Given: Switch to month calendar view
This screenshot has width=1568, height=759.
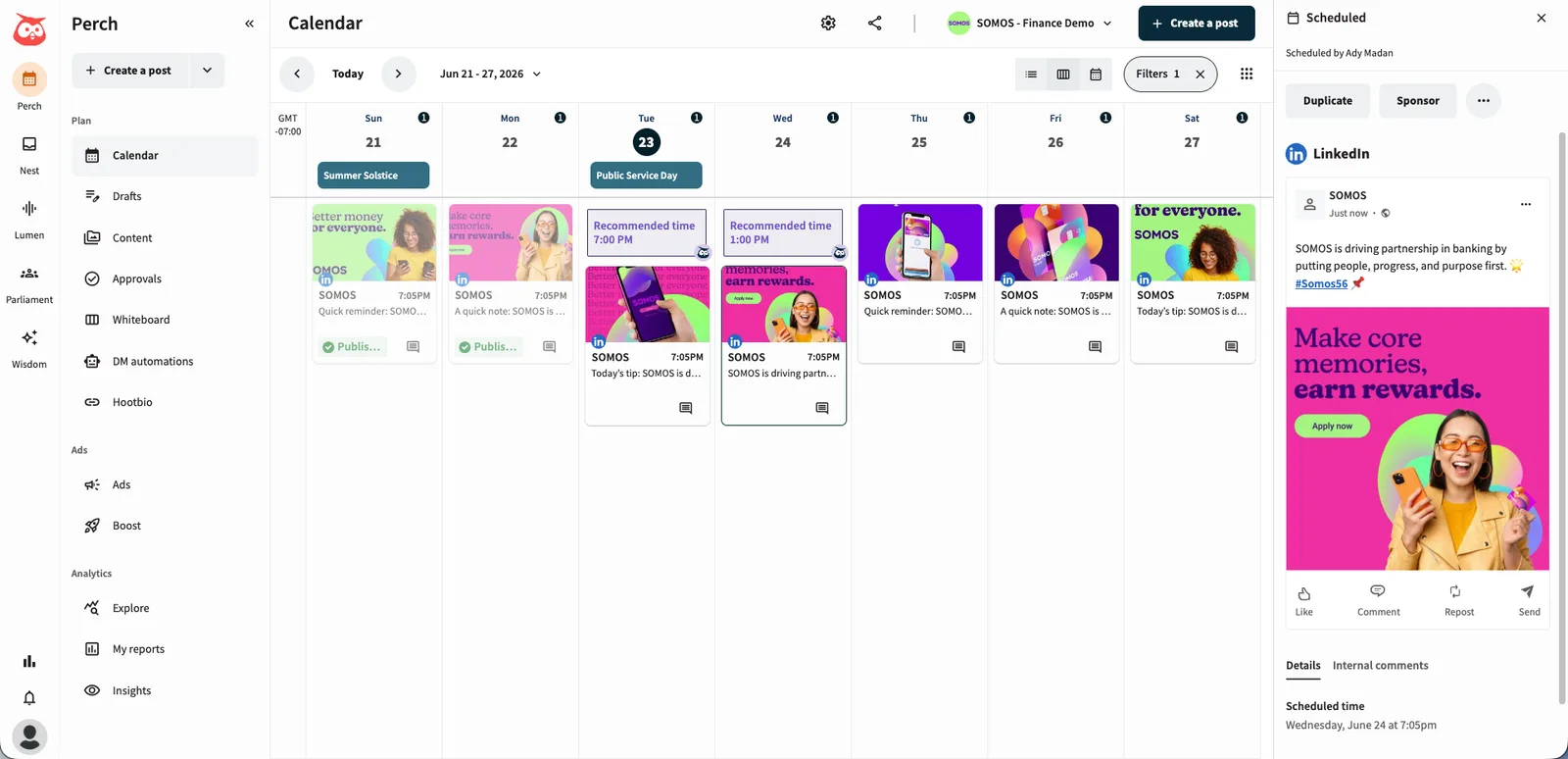Looking at the screenshot, I should [1096, 74].
